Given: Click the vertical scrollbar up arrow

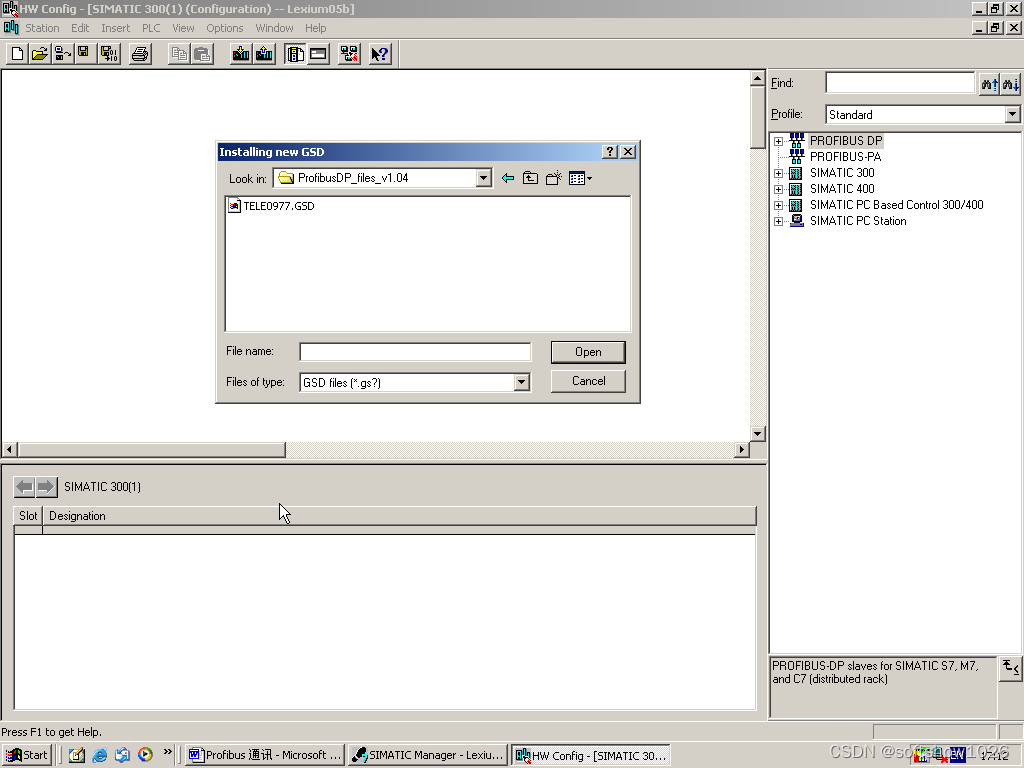Looking at the screenshot, I should [758, 78].
